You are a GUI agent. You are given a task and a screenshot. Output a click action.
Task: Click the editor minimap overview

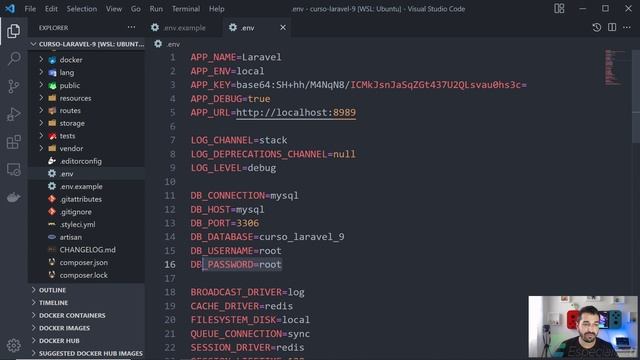click(x=616, y=67)
